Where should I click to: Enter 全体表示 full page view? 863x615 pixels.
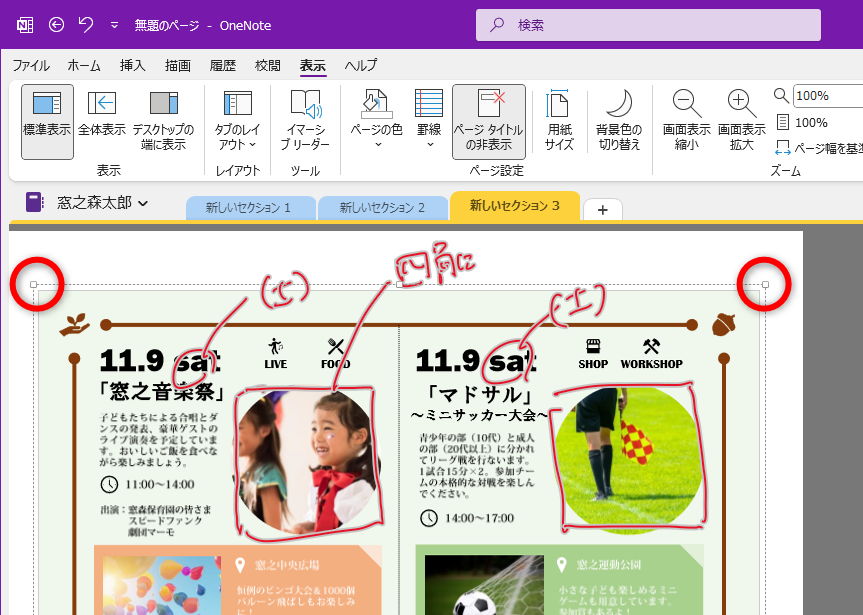(x=101, y=115)
